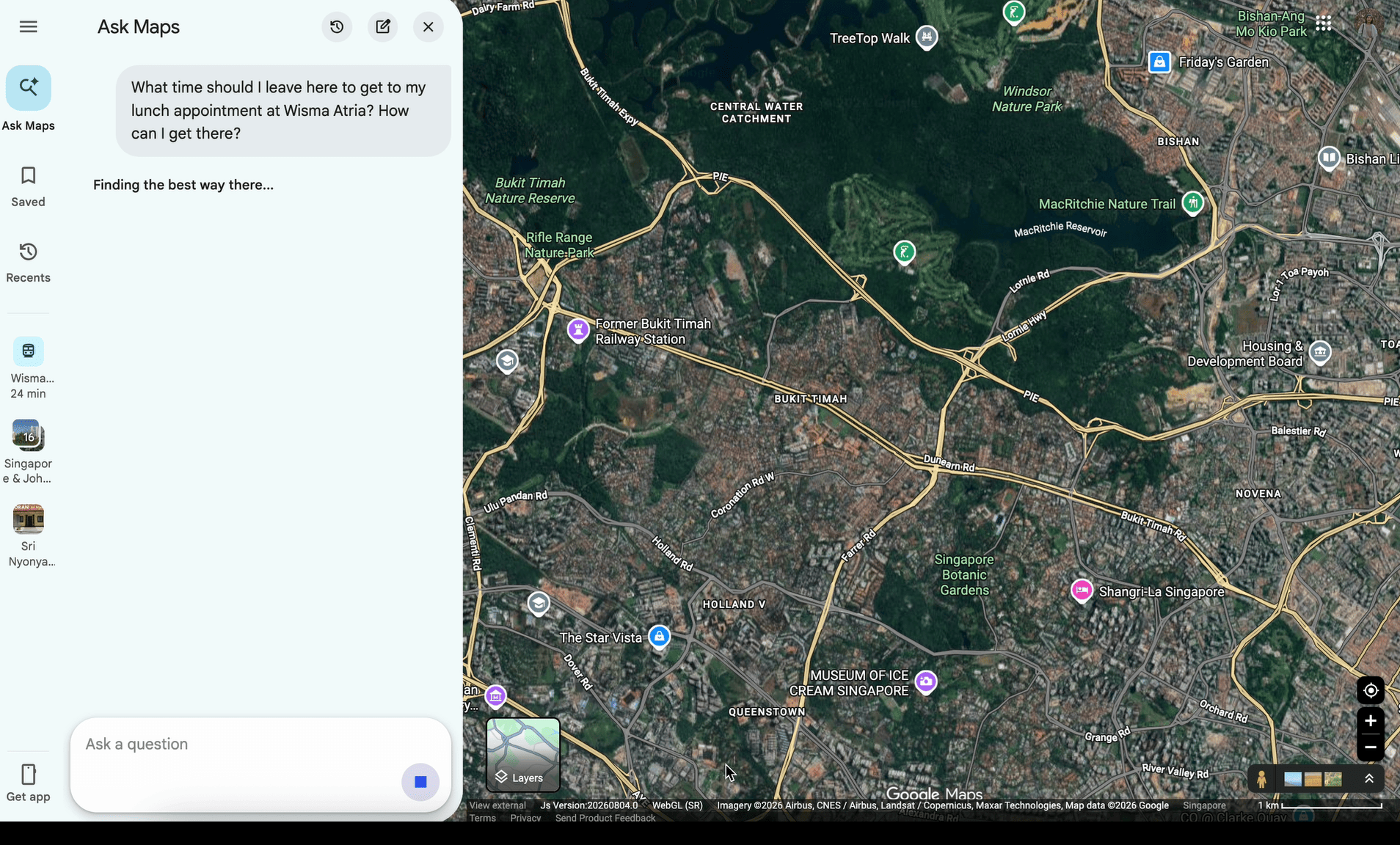
Task: Close the Ask Maps panel
Action: click(429, 27)
